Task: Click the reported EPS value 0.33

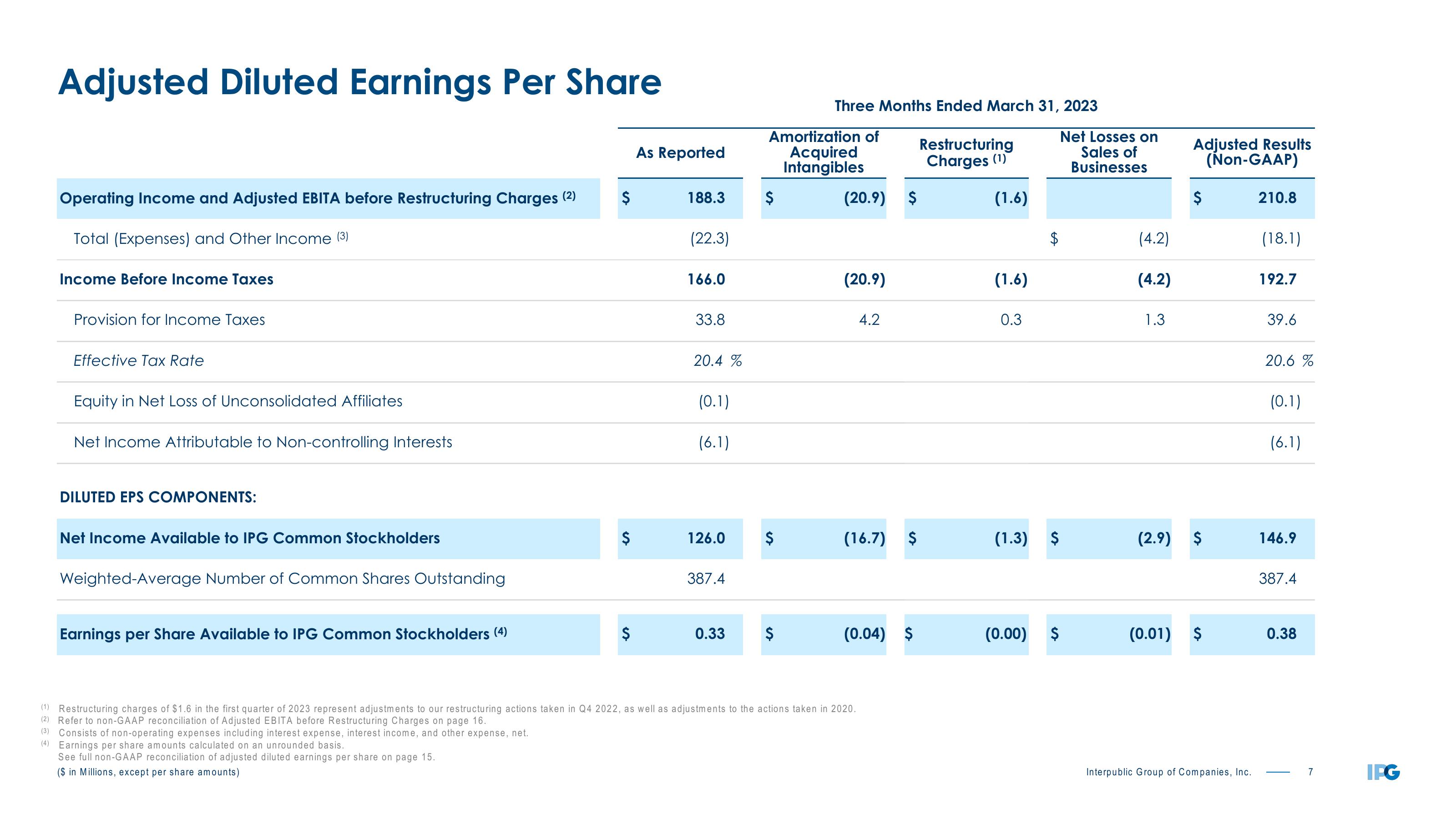Action: click(x=710, y=634)
